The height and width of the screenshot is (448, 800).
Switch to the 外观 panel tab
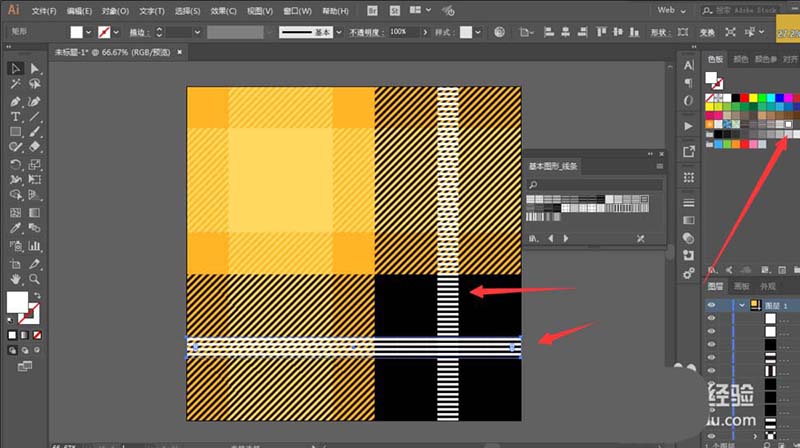coord(767,286)
